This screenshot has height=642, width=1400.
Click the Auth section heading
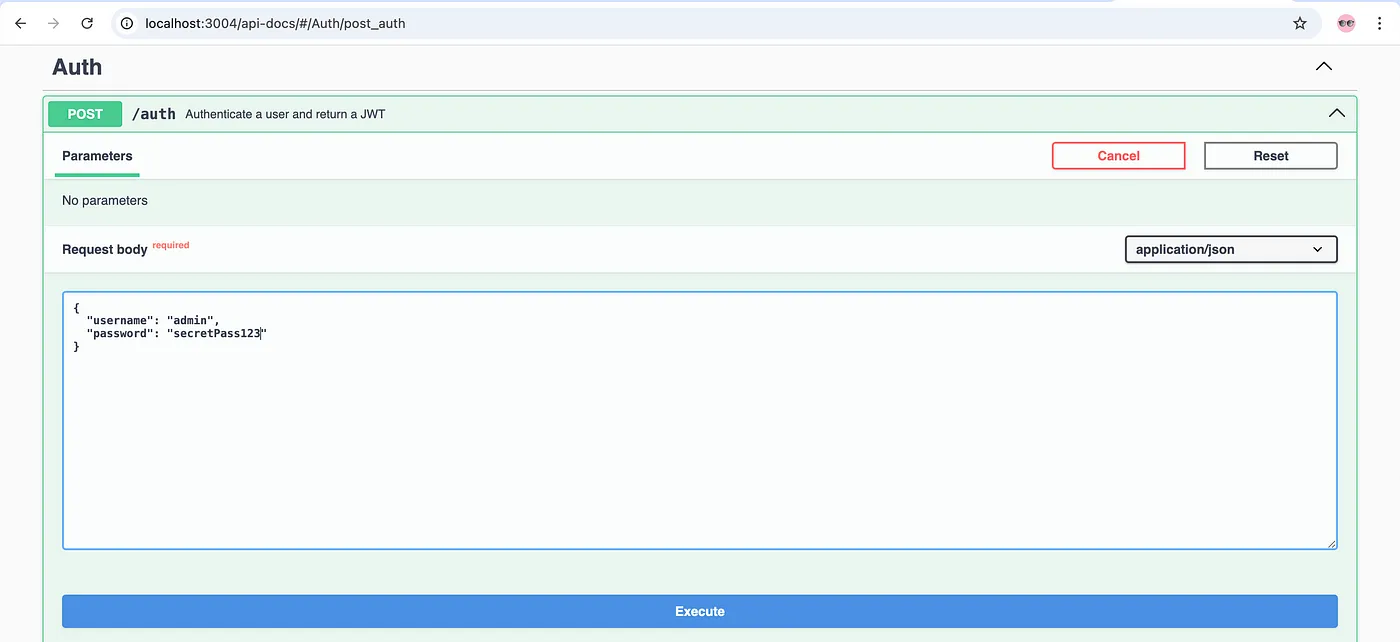click(x=77, y=67)
